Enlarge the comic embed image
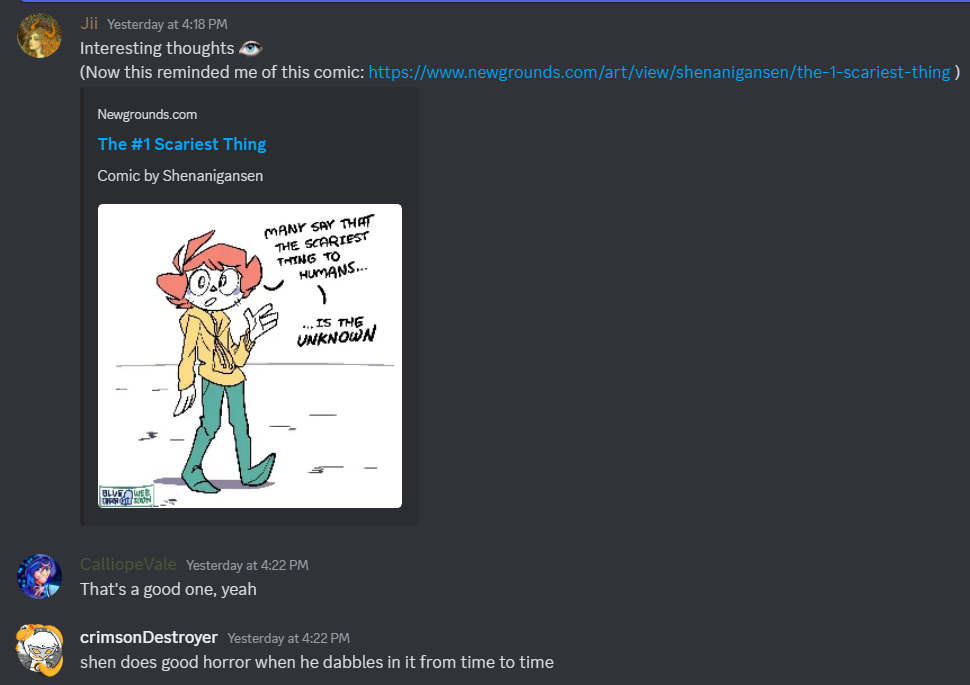The image size is (970, 685). pyautogui.click(x=250, y=356)
